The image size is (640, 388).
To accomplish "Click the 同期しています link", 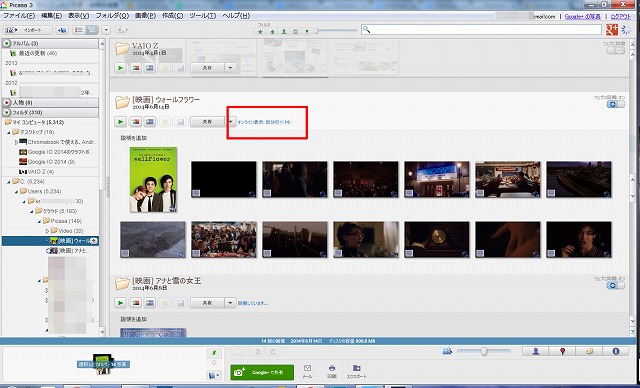I will tap(252, 304).
